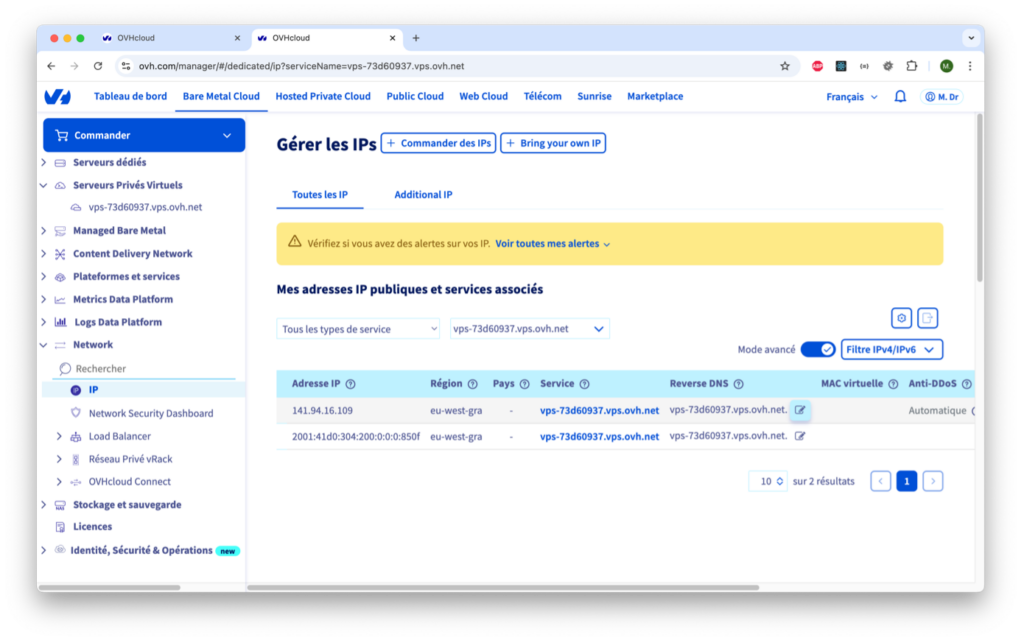Click the export icon above the IP table

coord(927,318)
